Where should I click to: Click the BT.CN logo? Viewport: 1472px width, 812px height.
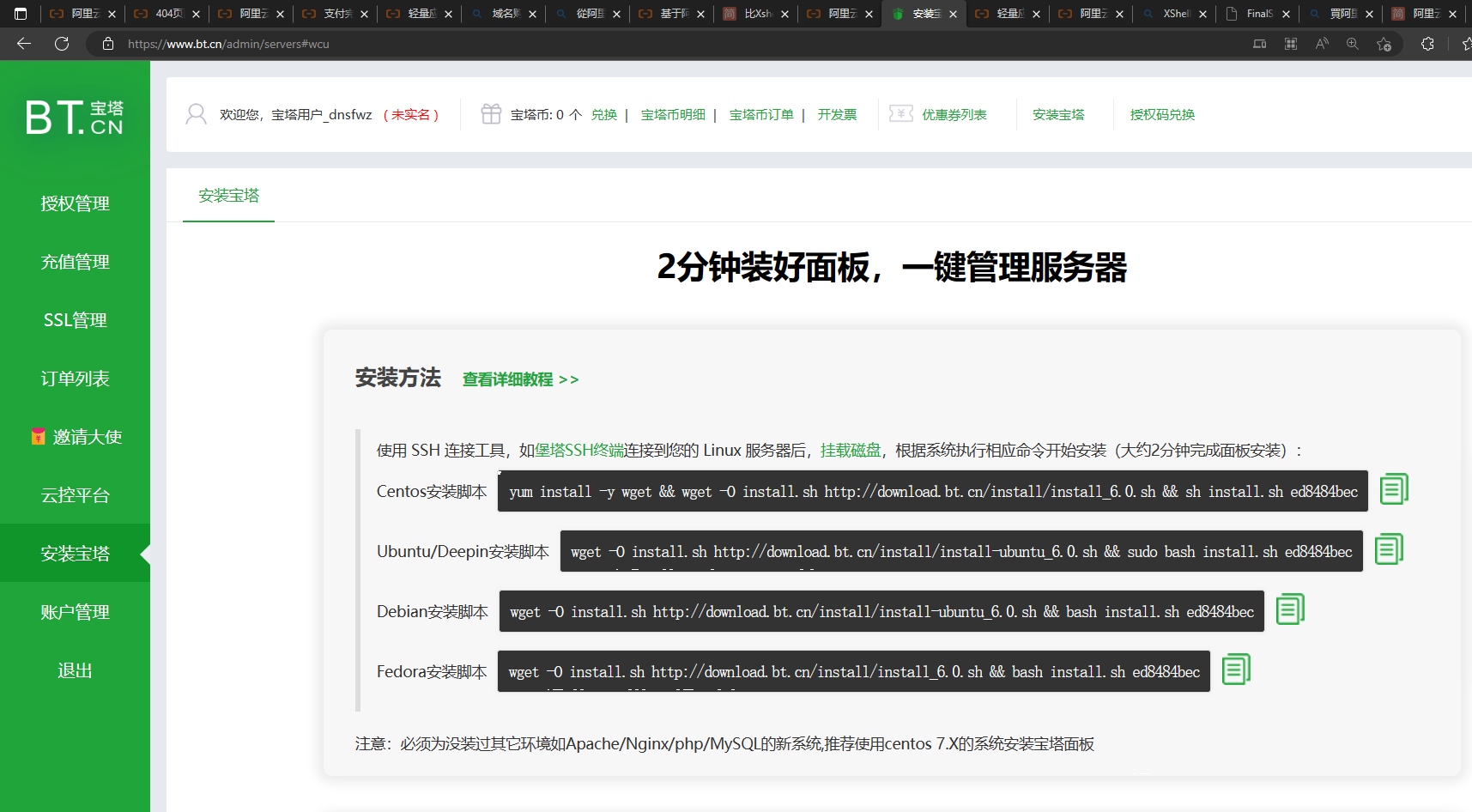tap(75, 118)
